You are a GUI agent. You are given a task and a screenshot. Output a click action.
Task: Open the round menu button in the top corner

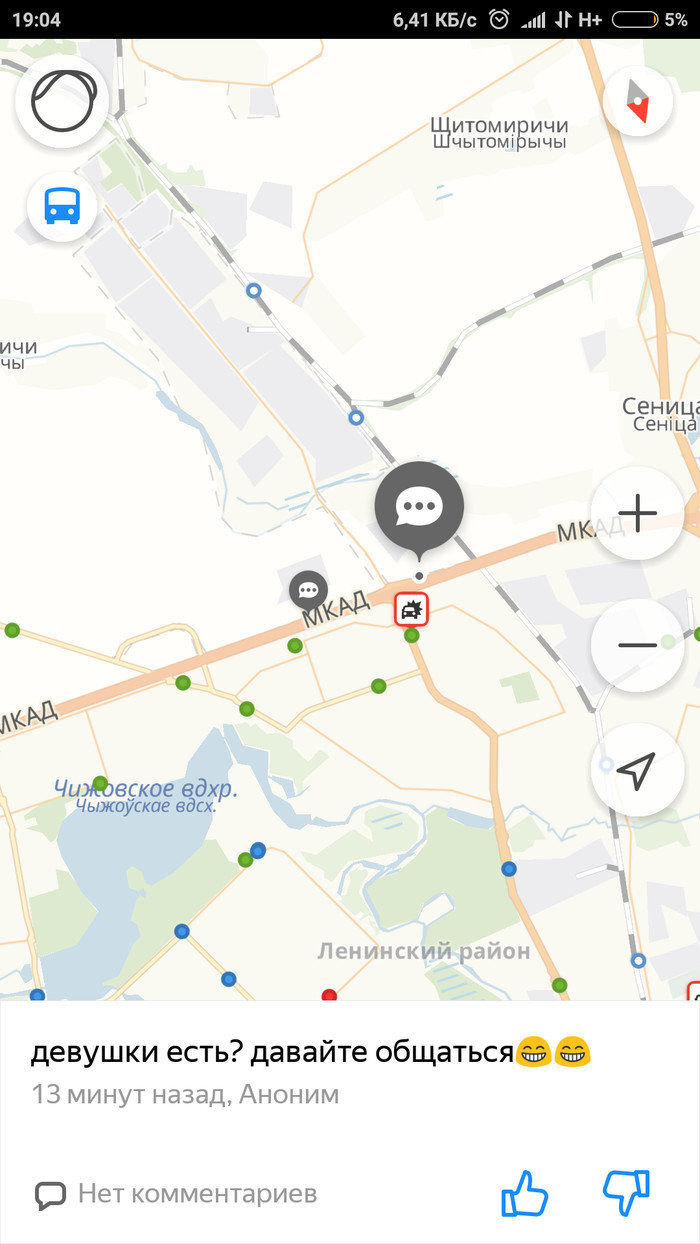(x=63, y=100)
